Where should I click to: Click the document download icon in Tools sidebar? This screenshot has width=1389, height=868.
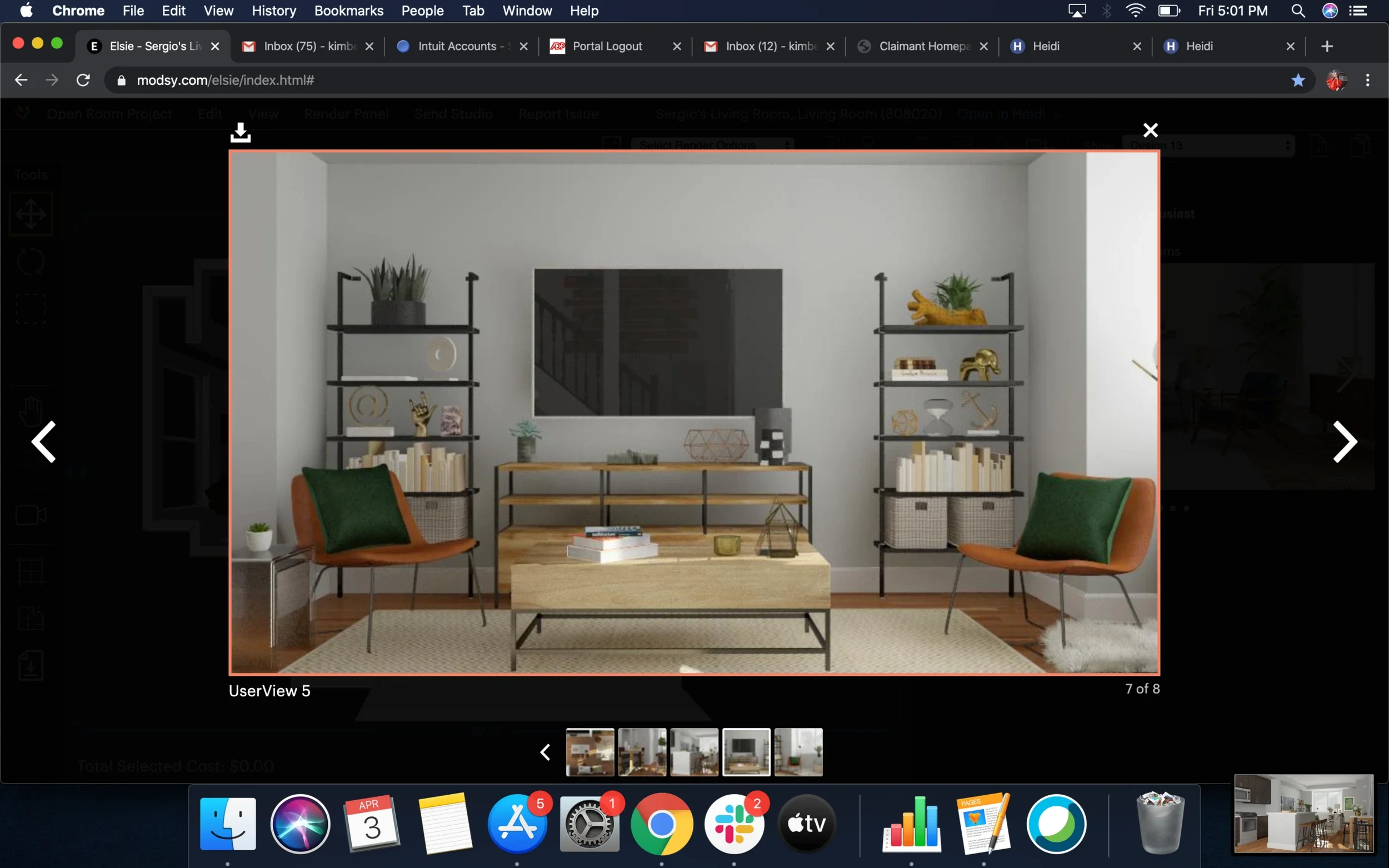click(x=31, y=665)
